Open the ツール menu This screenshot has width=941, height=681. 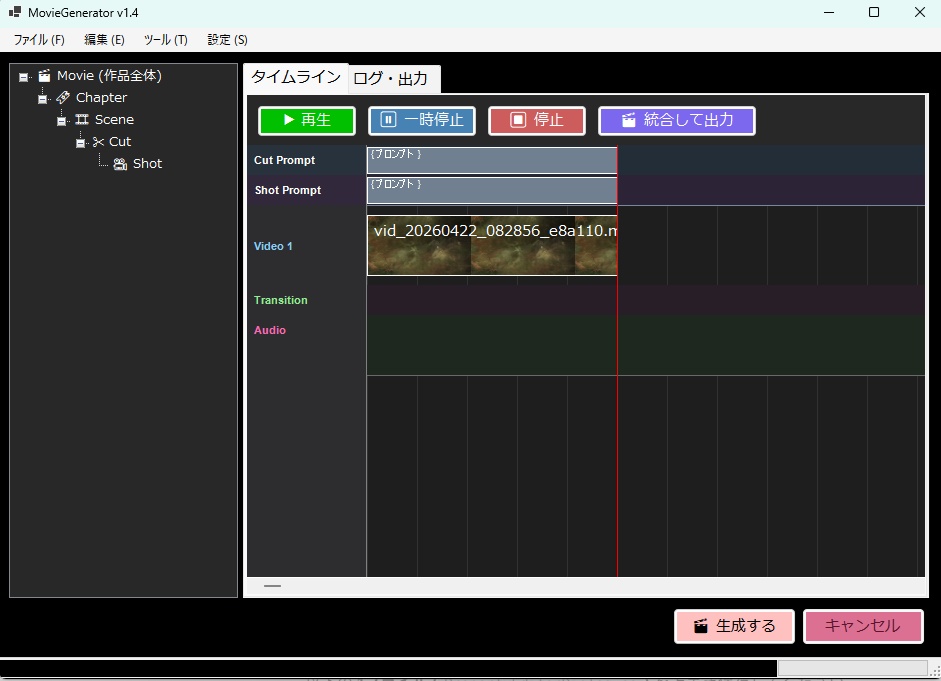coord(164,39)
